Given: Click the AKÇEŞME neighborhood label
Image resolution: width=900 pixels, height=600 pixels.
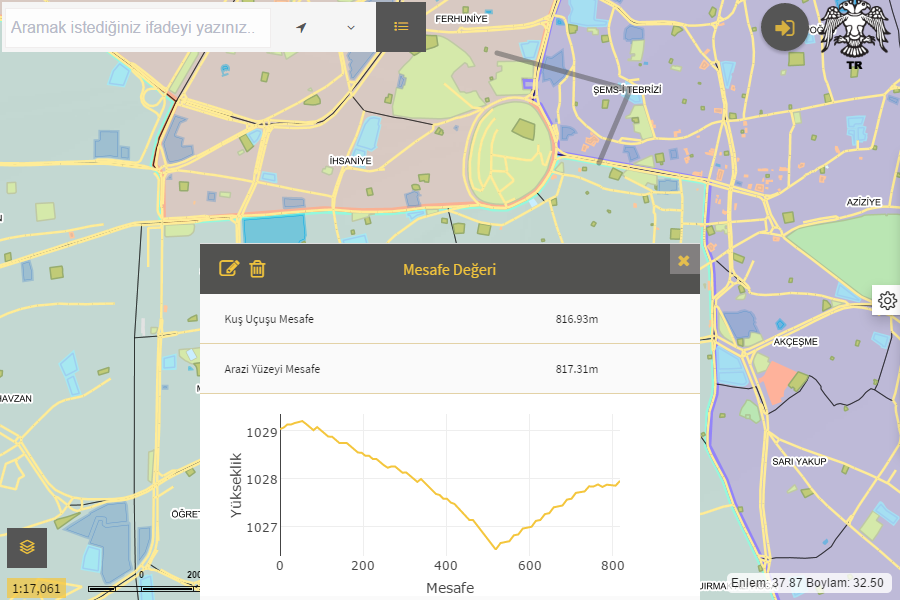Looking at the screenshot, I should click(x=796, y=342).
